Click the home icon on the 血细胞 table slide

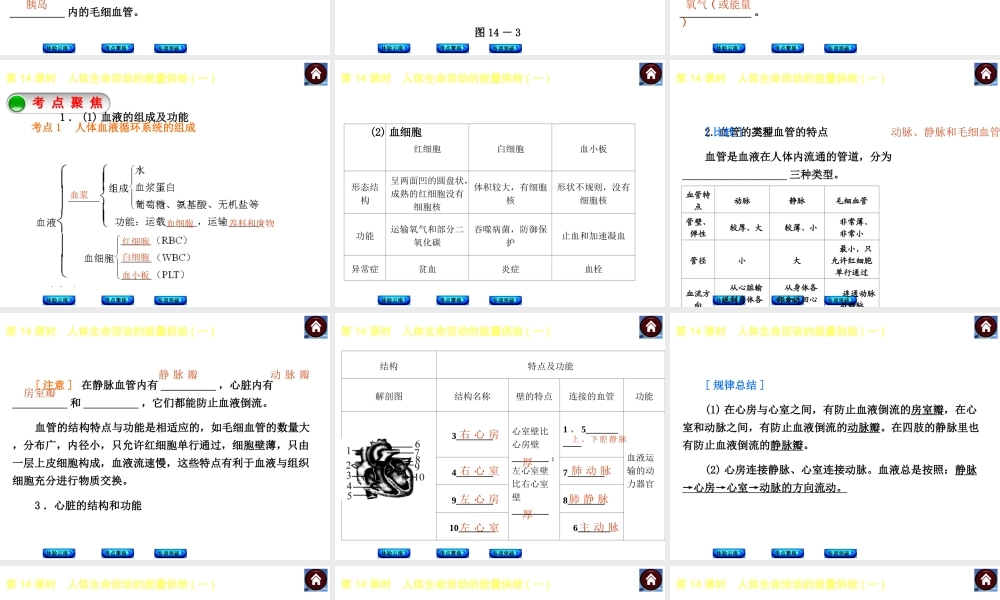click(651, 74)
